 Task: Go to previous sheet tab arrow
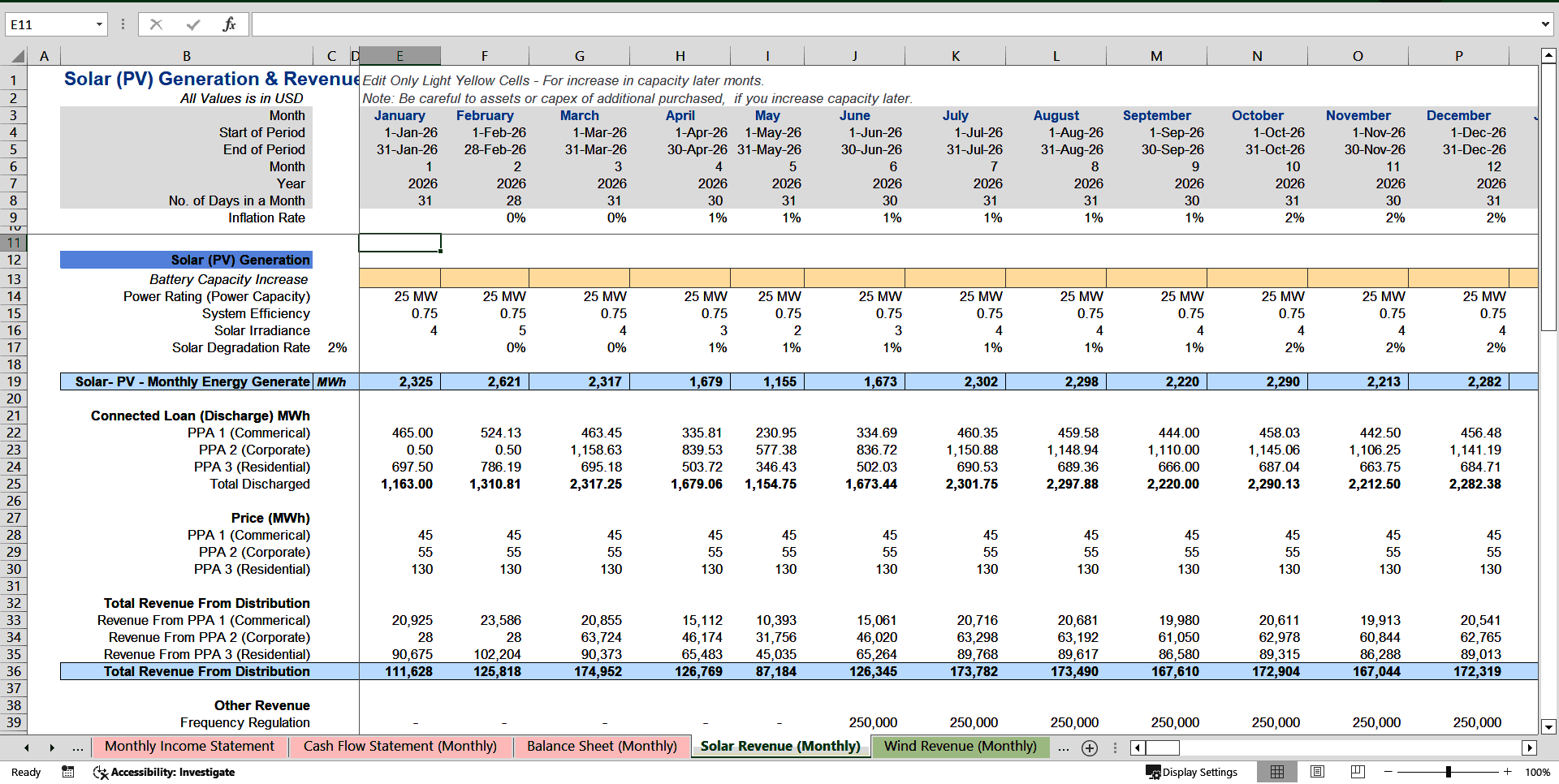[27, 747]
